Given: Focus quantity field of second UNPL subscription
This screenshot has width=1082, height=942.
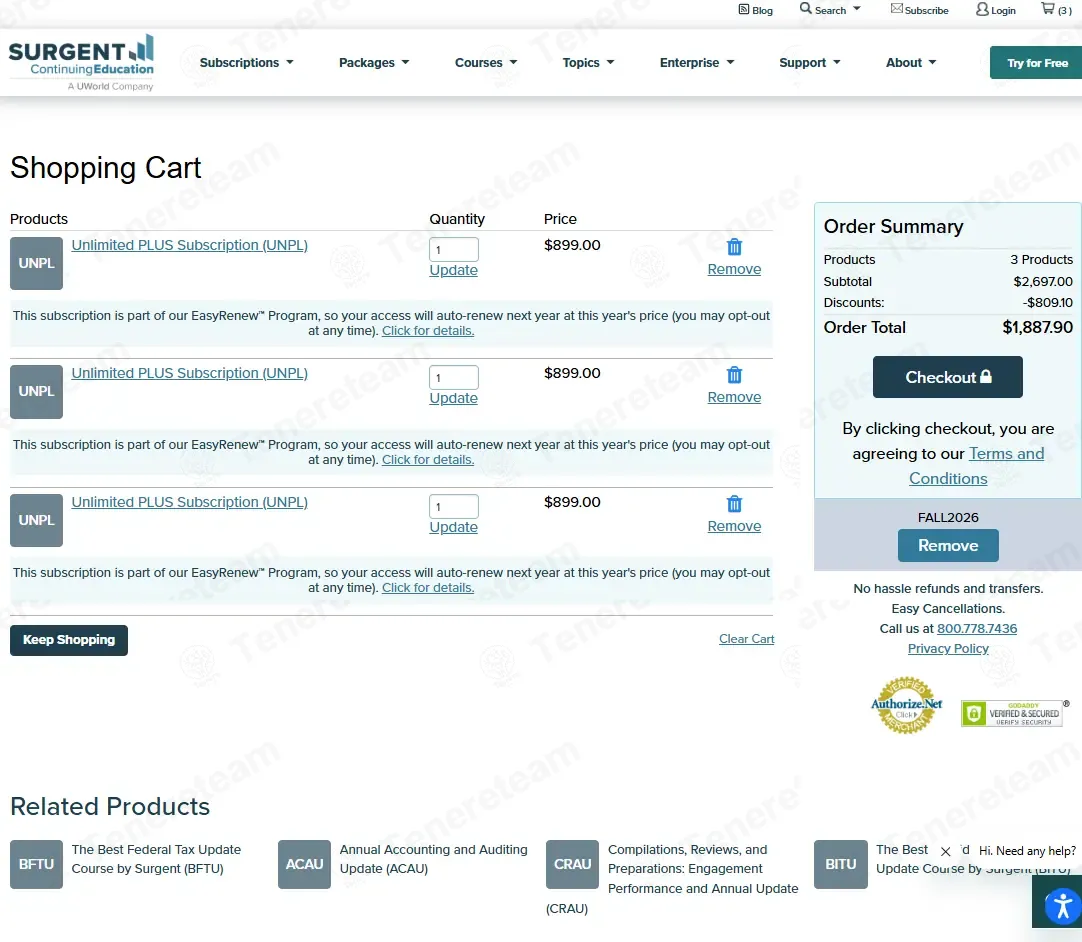Looking at the screenshot, I should pos(453,377).
